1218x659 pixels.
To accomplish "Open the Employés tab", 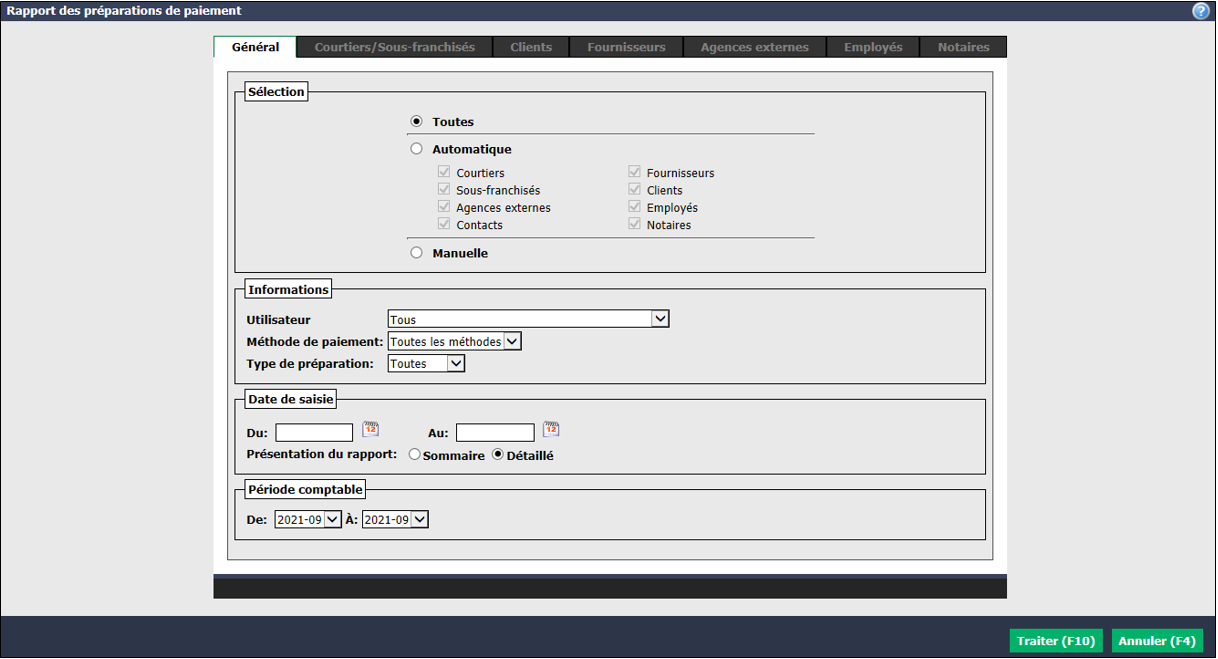I will point(873,47).
